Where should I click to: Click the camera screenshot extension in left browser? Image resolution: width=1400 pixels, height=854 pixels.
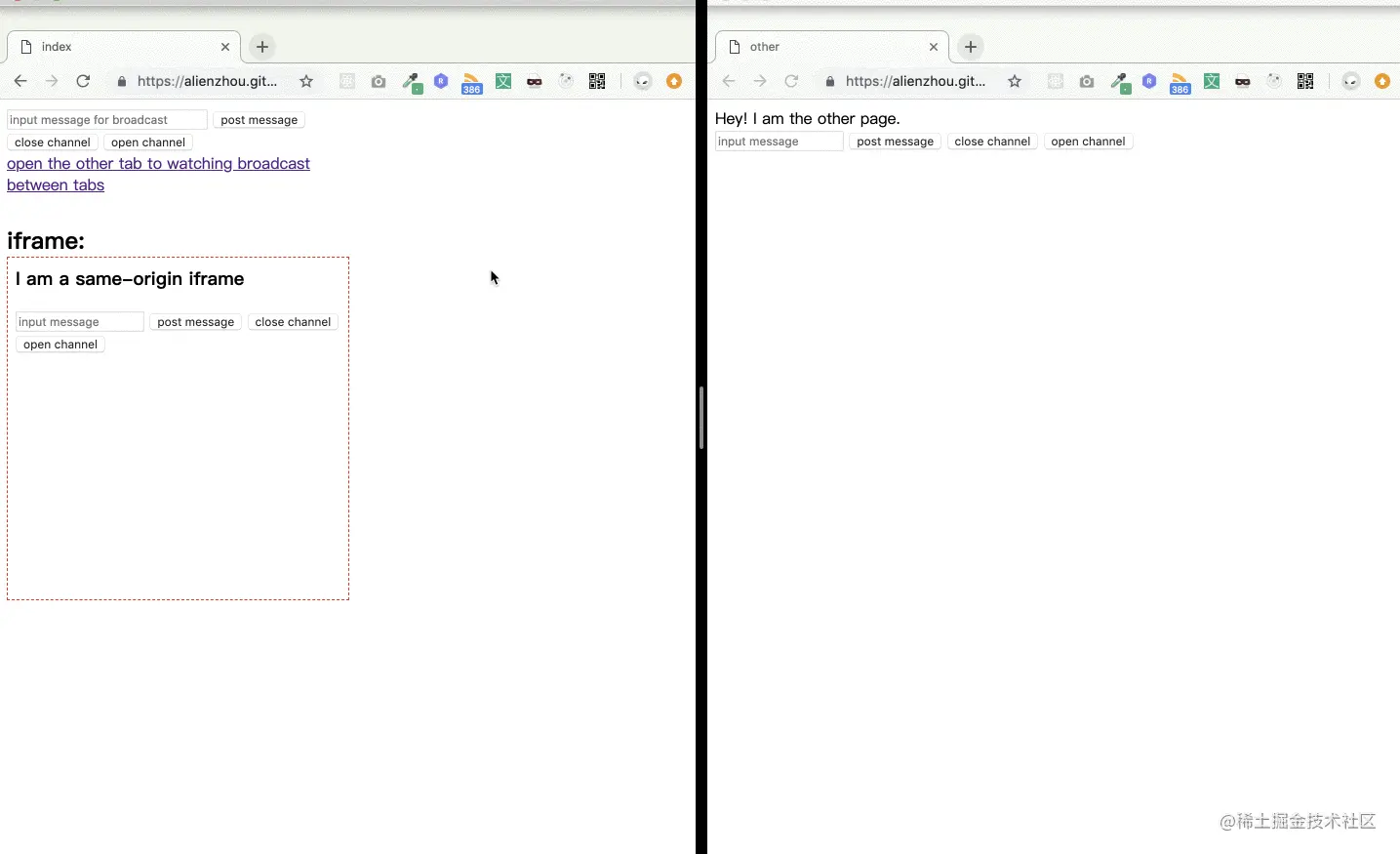[x=379, y=81]
